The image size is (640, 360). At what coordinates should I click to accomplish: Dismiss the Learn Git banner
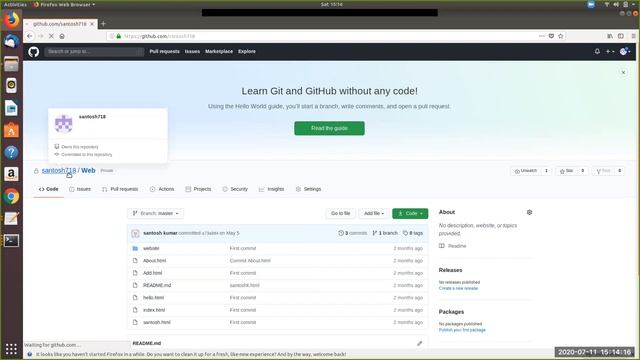[623, 72]
